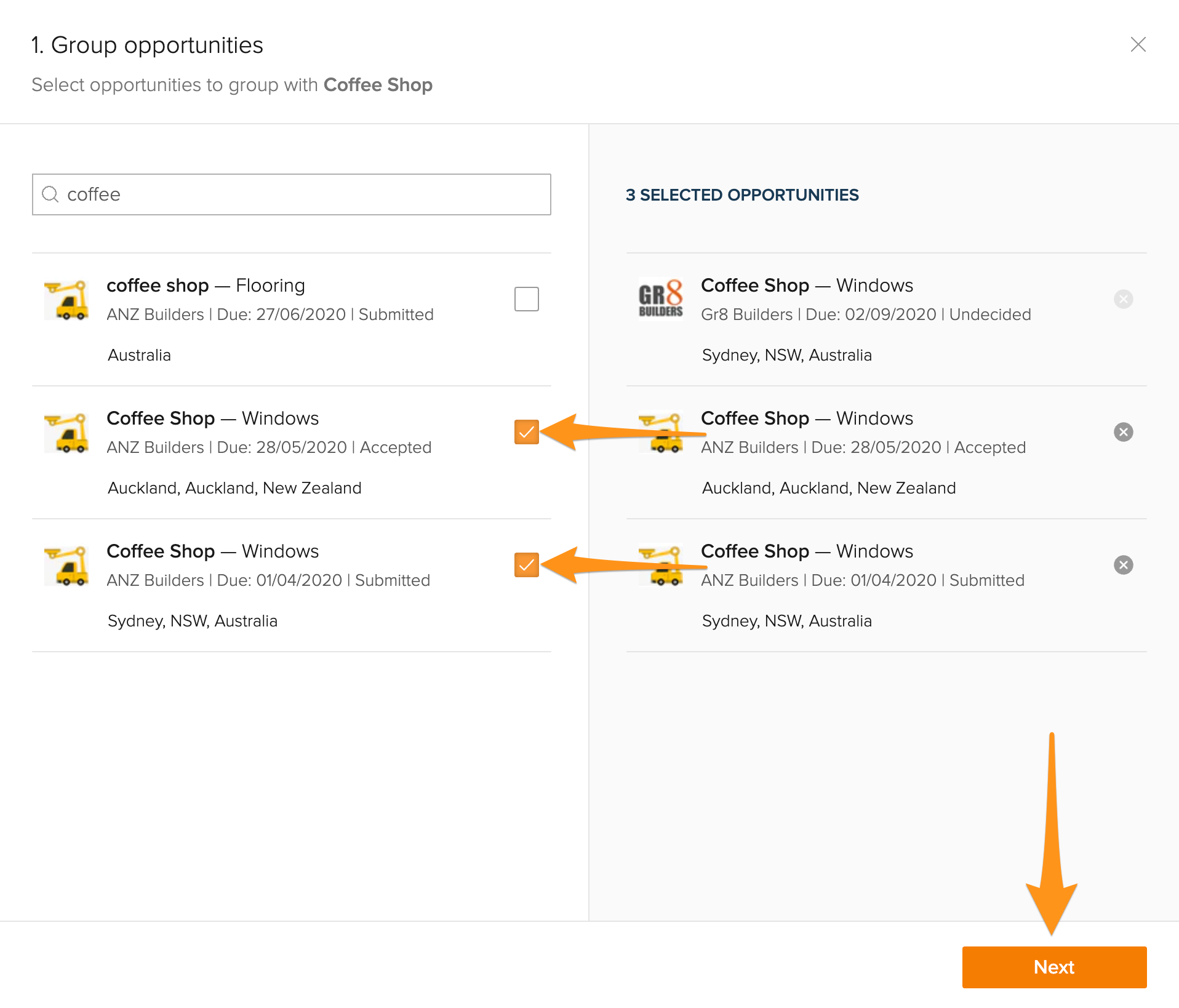Image resolution: width=1179 pixels, height=1008 pixels.
Task: Remove the selected Accepted Auckland opportunity
Action: (1124, 432)
